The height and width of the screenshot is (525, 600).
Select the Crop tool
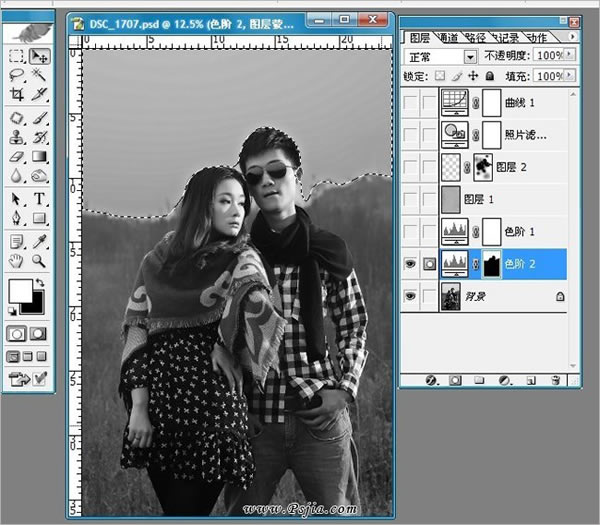click(16, 94)
